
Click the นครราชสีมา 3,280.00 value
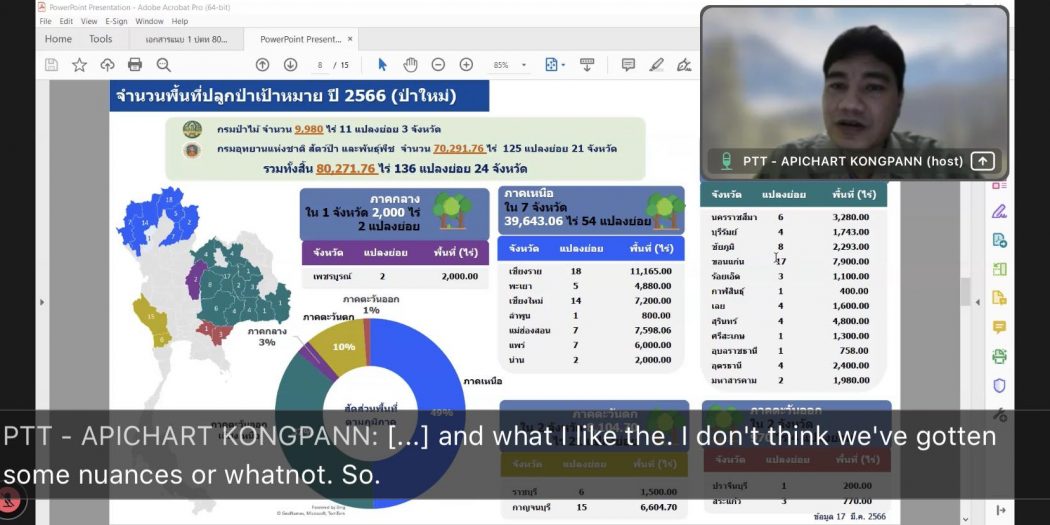[850, 217]
